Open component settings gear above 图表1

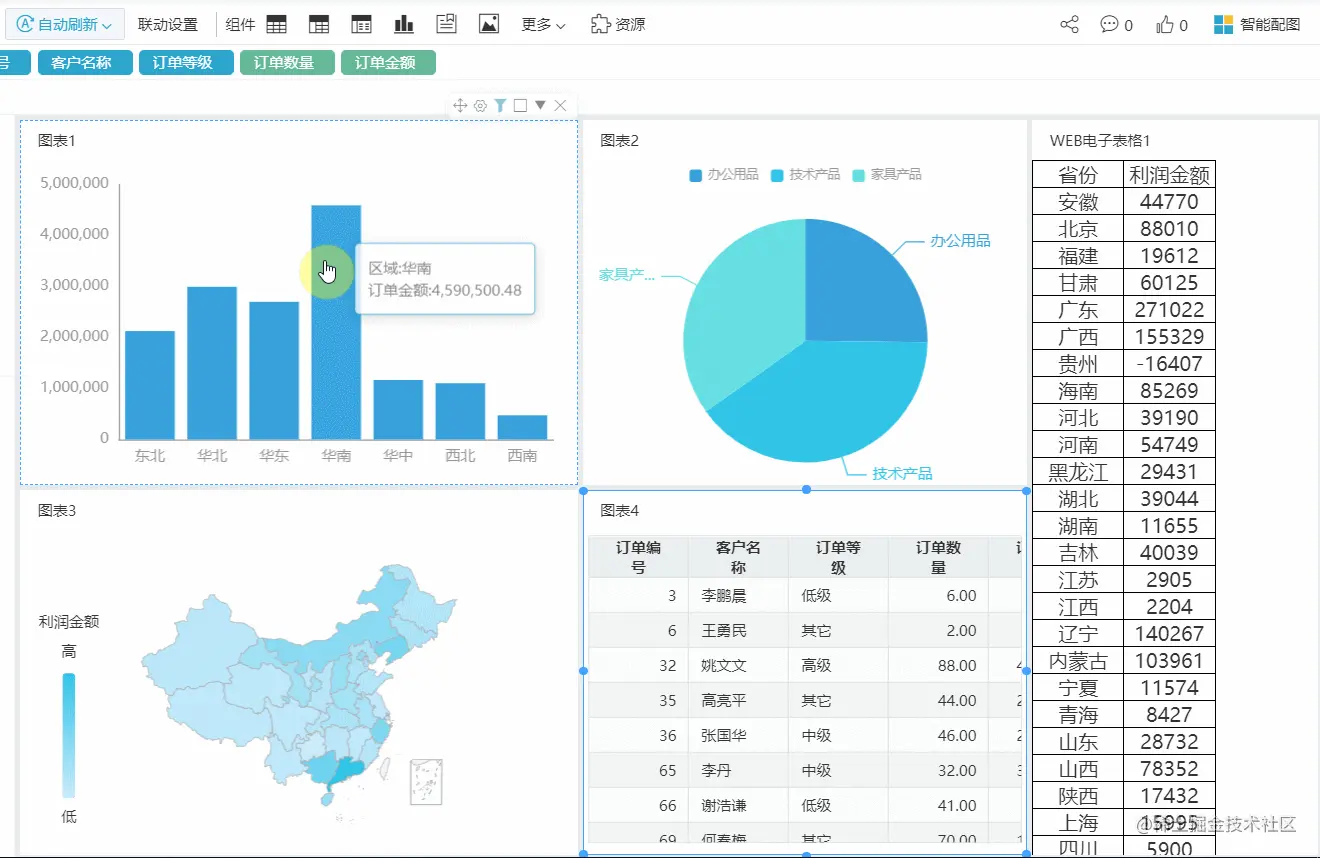point(480,105)
